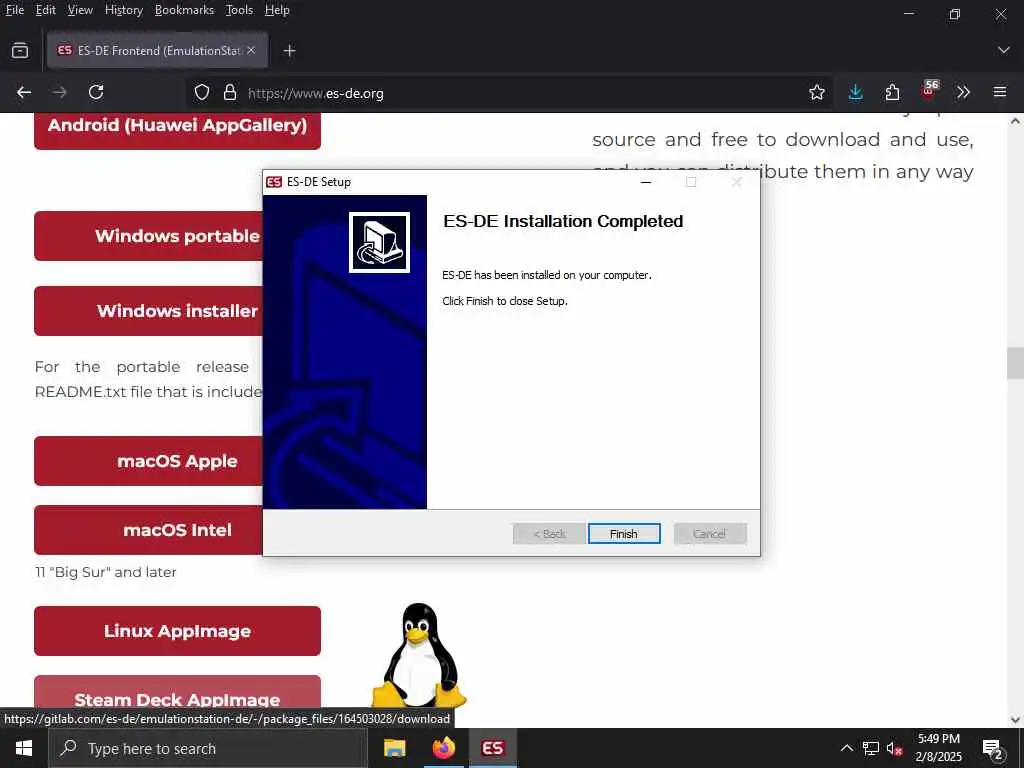The image size is (1024, 768).
Task: Open the Windows Start menu
Action: click(x=24, y=748)
